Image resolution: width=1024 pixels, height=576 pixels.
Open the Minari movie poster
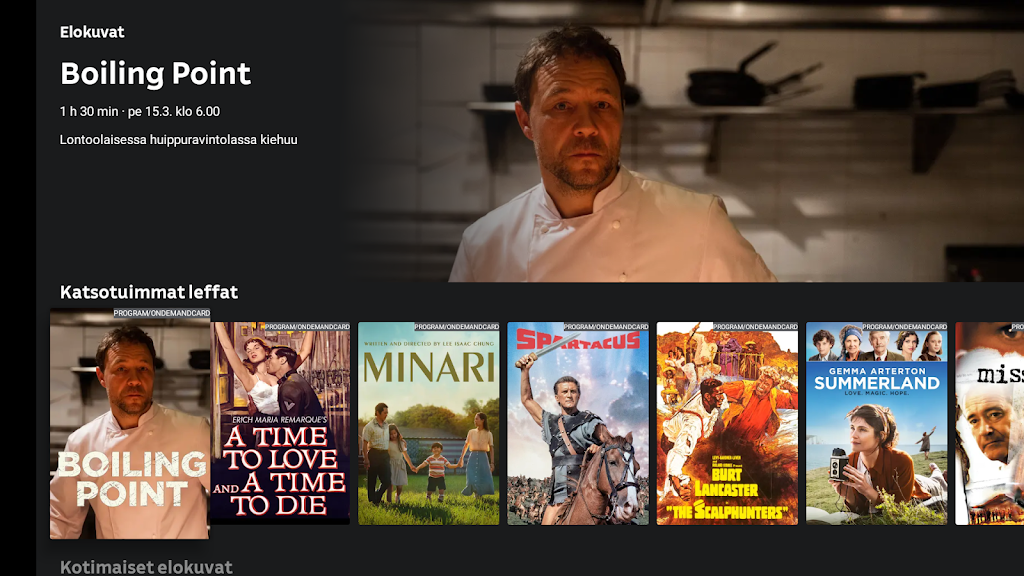pos(428,423)
